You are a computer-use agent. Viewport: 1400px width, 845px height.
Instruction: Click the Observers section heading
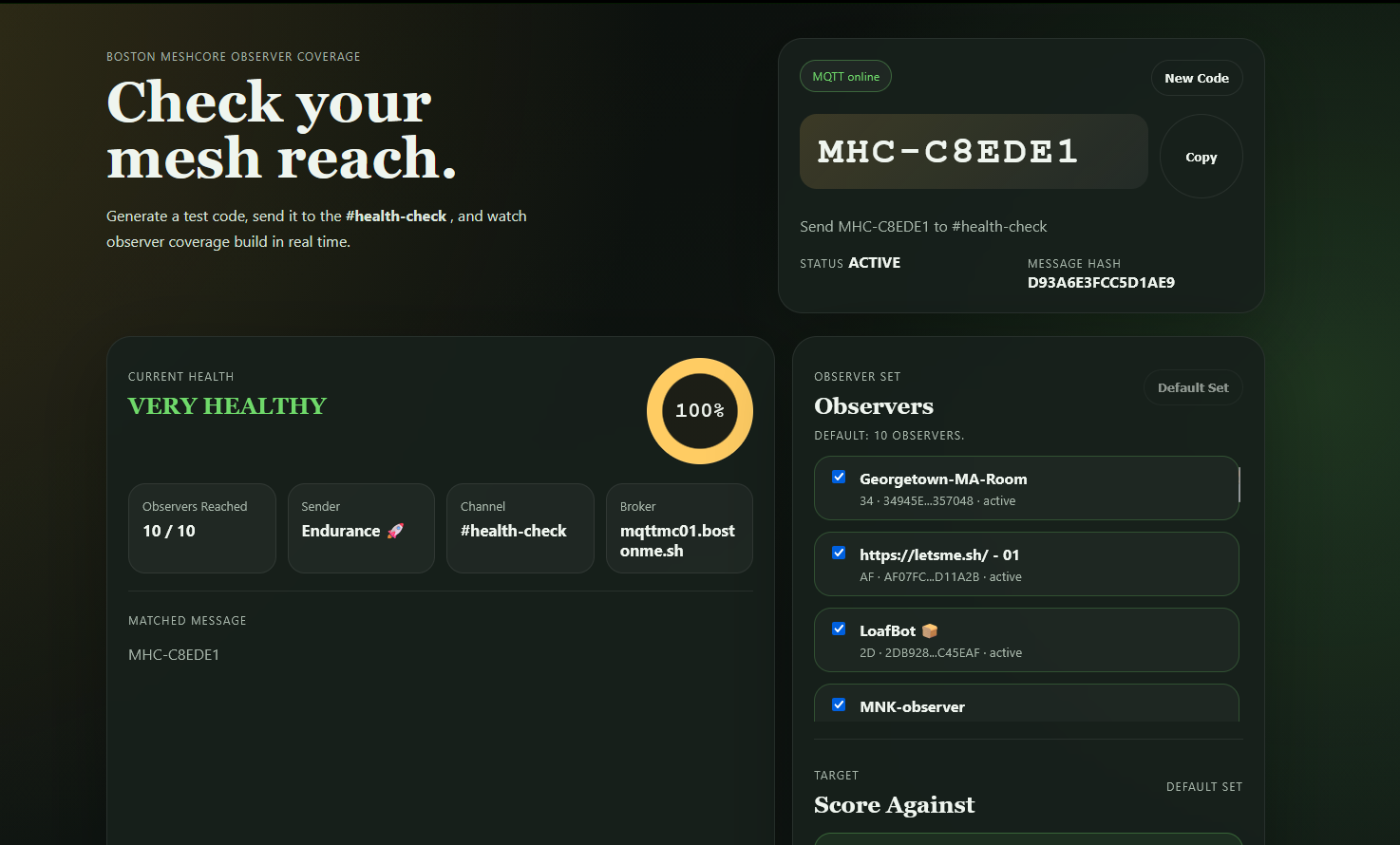pyautogui.click(x=874, y=406)
